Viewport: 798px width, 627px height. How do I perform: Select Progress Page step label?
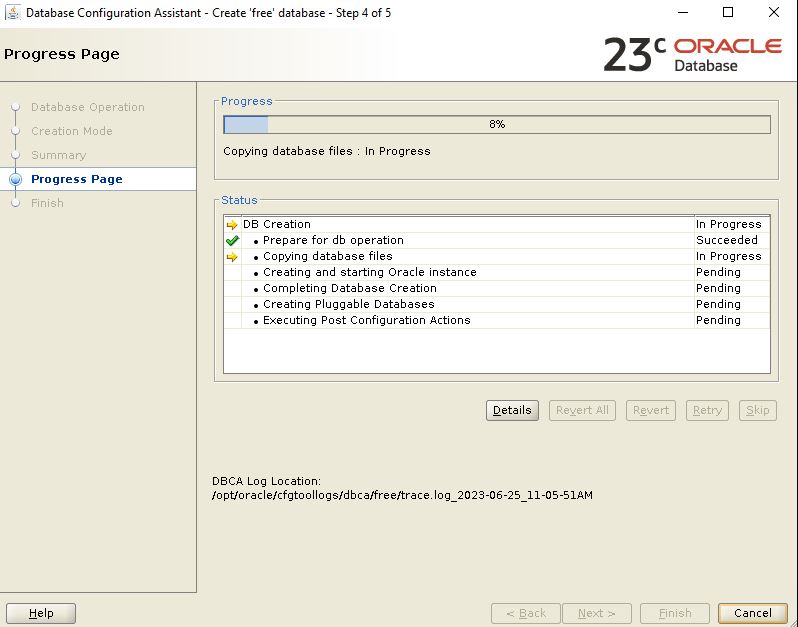point(77,179)
